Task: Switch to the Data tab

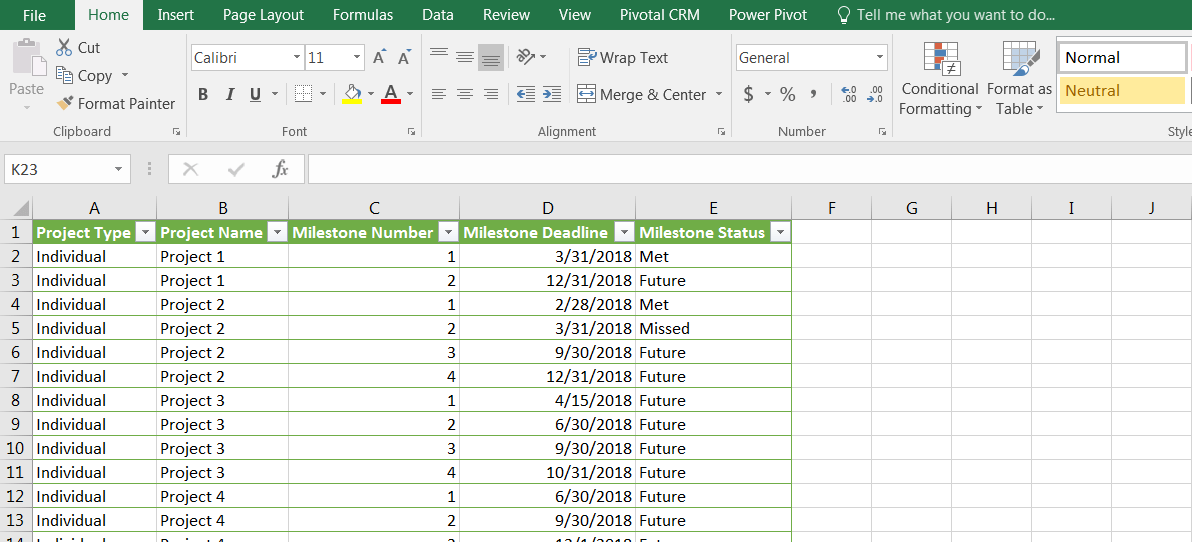Action: pos(438,14)
